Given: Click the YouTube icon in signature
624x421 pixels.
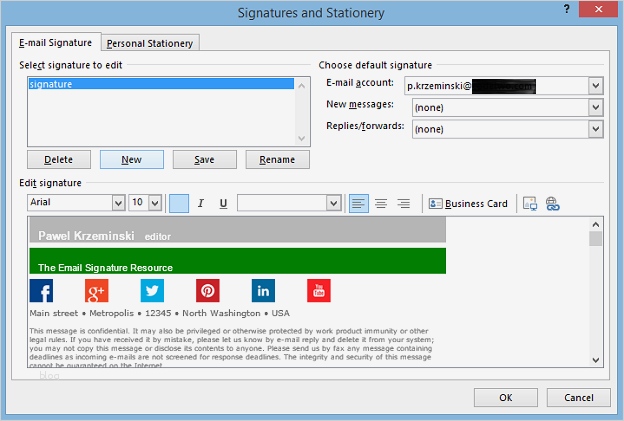Looking at the screenshot, I should [319, 291].
